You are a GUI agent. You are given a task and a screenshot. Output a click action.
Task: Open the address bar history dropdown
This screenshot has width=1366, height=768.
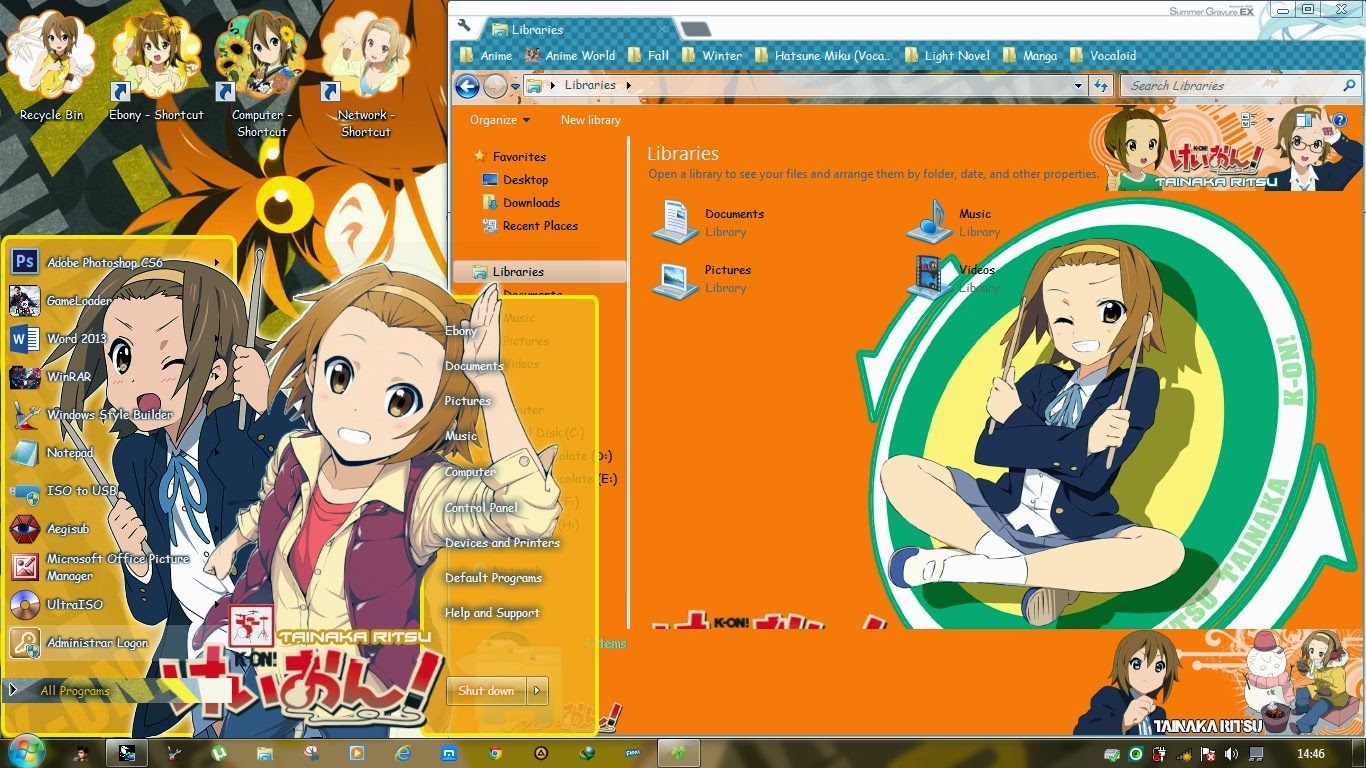click(x=1078, y=86)
